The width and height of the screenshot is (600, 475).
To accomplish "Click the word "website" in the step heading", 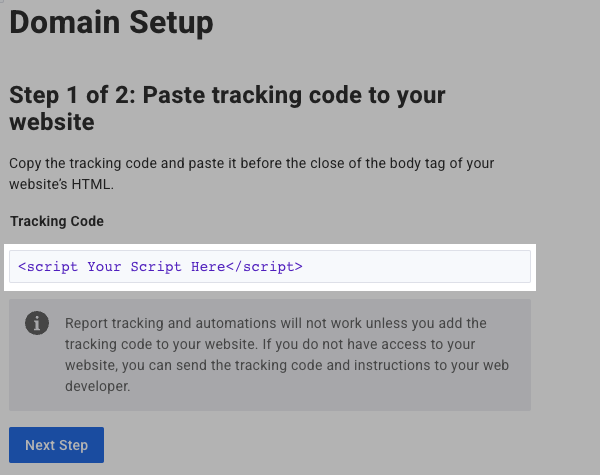I will (x=51, y=122).
